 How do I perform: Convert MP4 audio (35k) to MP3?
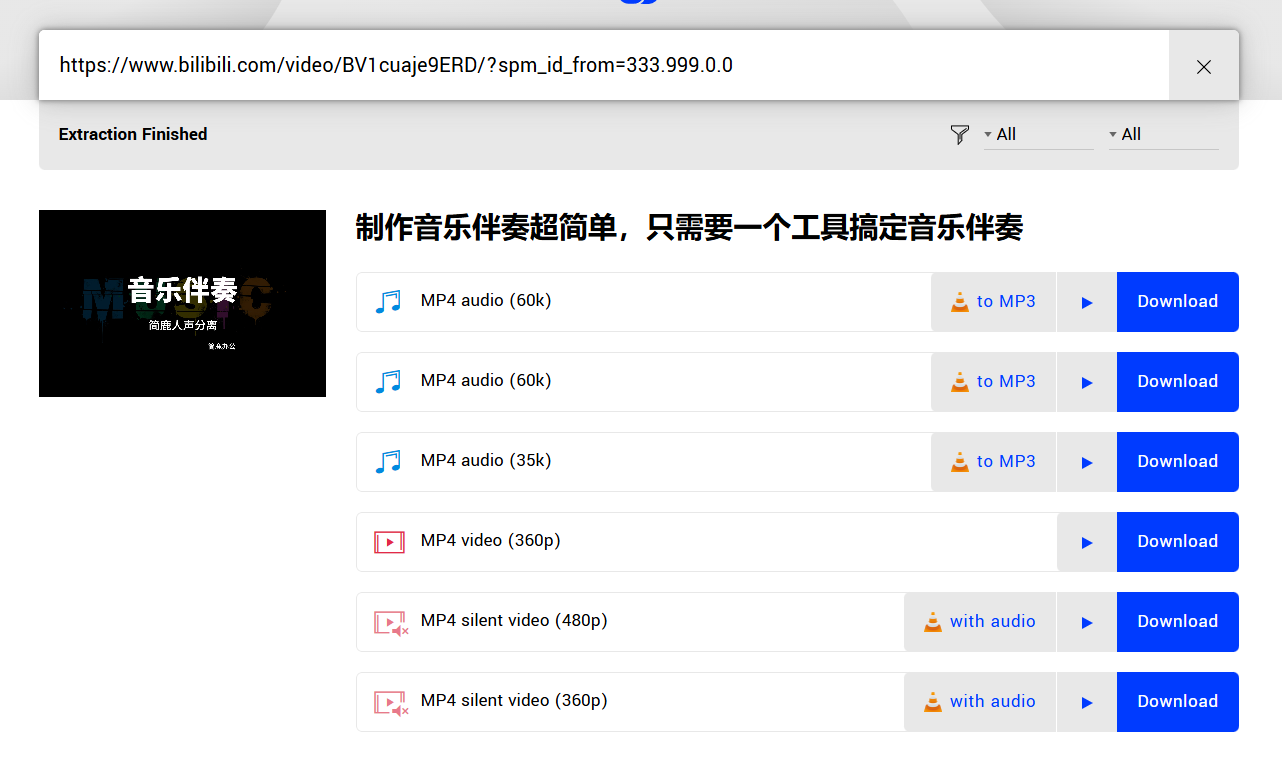point(993,462)
